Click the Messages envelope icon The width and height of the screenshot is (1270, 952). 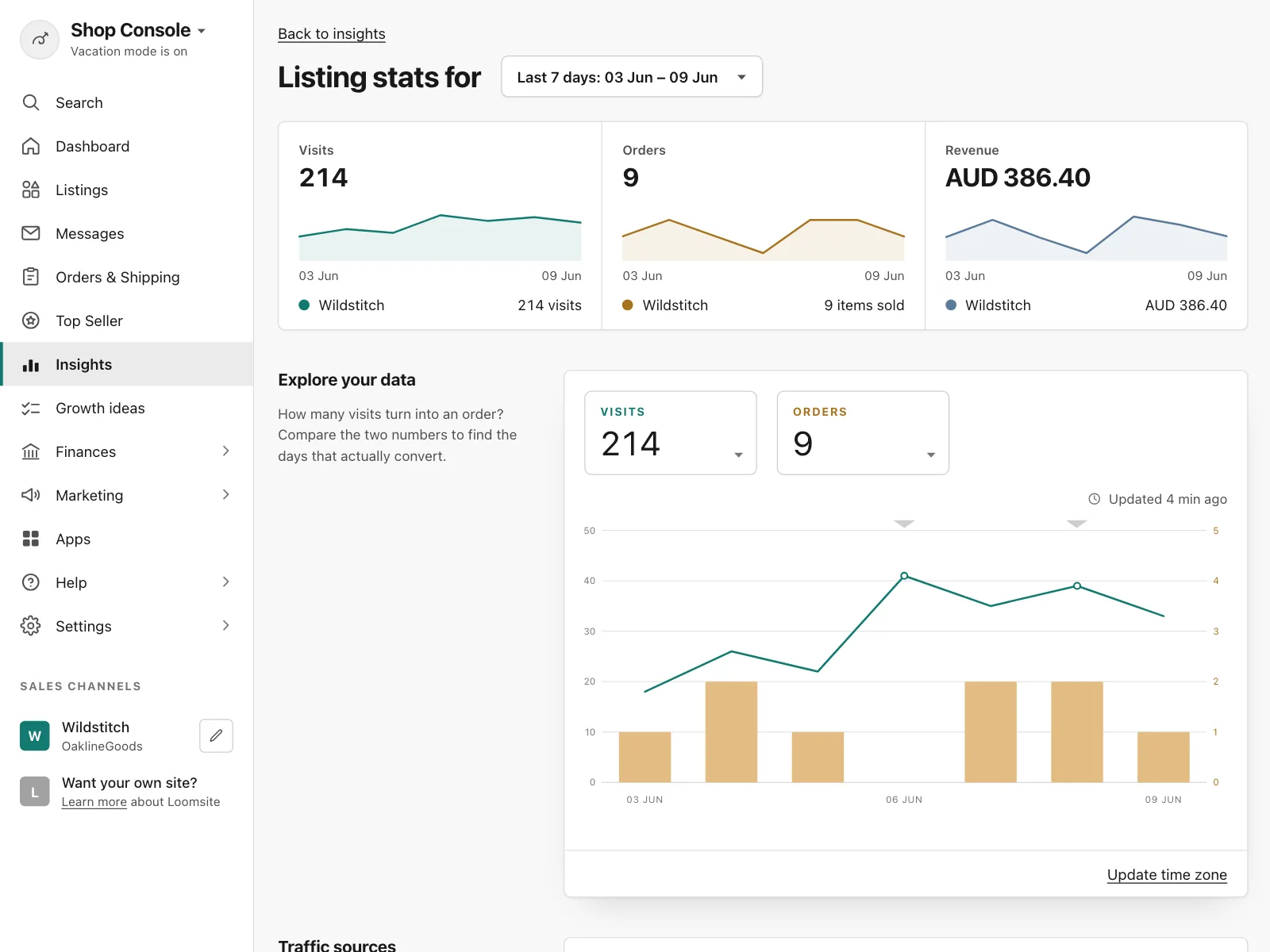click(x=31, y=233)
